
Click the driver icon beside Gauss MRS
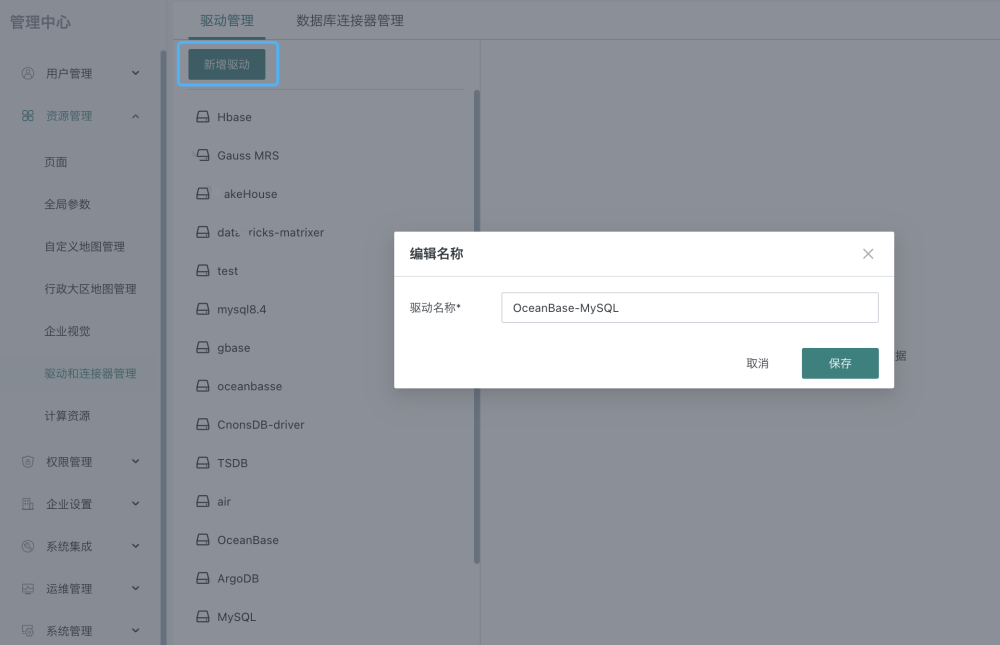pos(203,155)
